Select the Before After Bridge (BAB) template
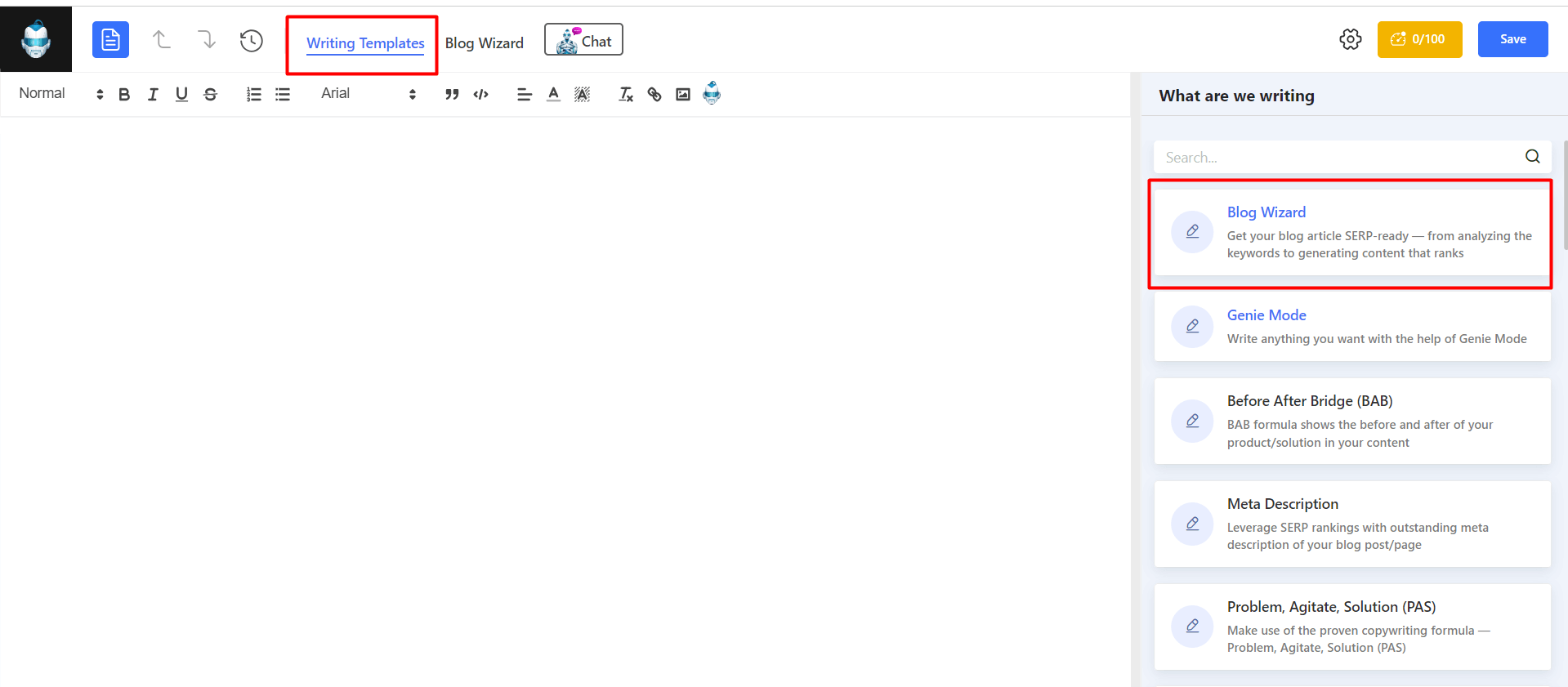1568x687 pixels. point(1352,422)
